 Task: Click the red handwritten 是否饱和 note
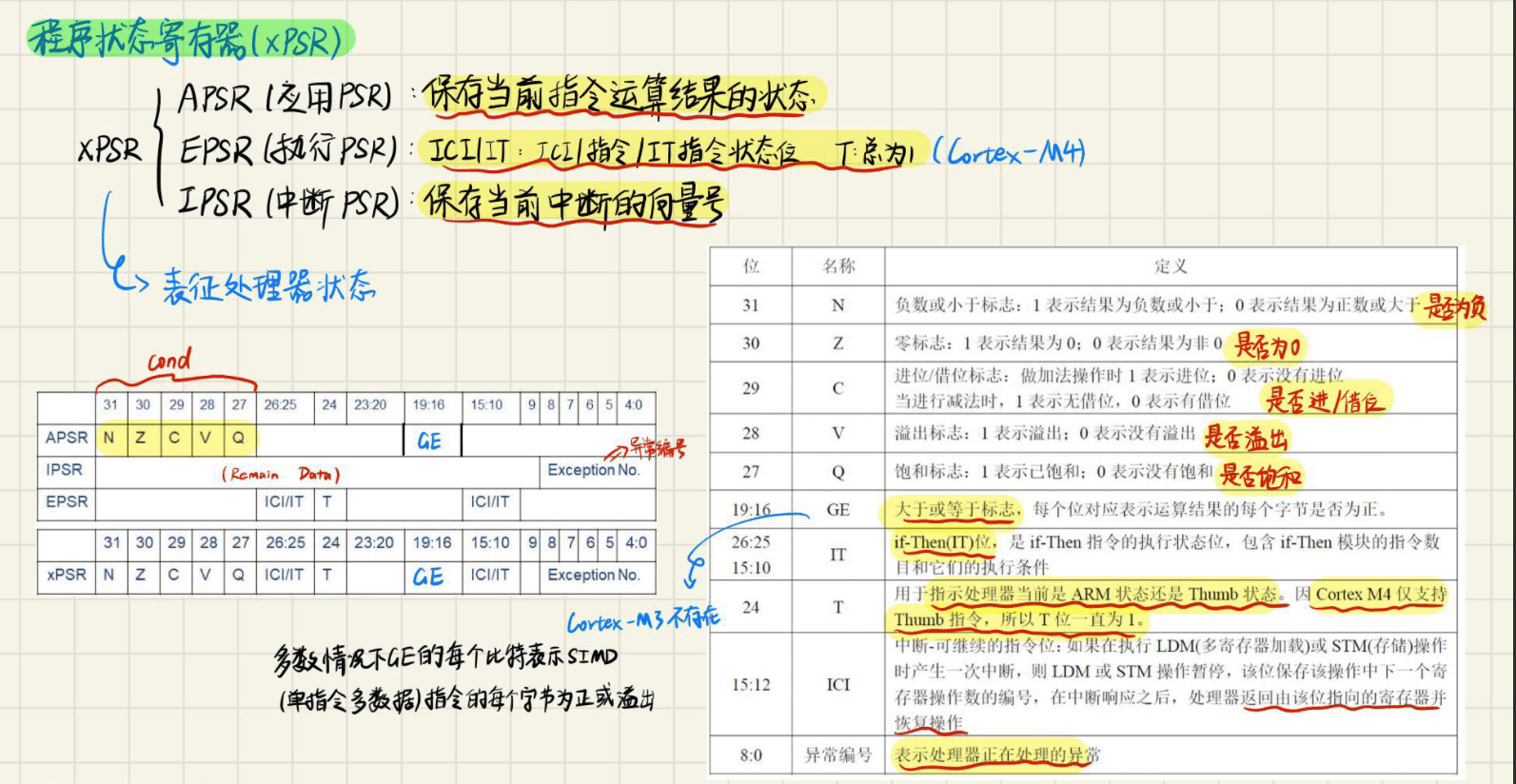pos(1260,474)
